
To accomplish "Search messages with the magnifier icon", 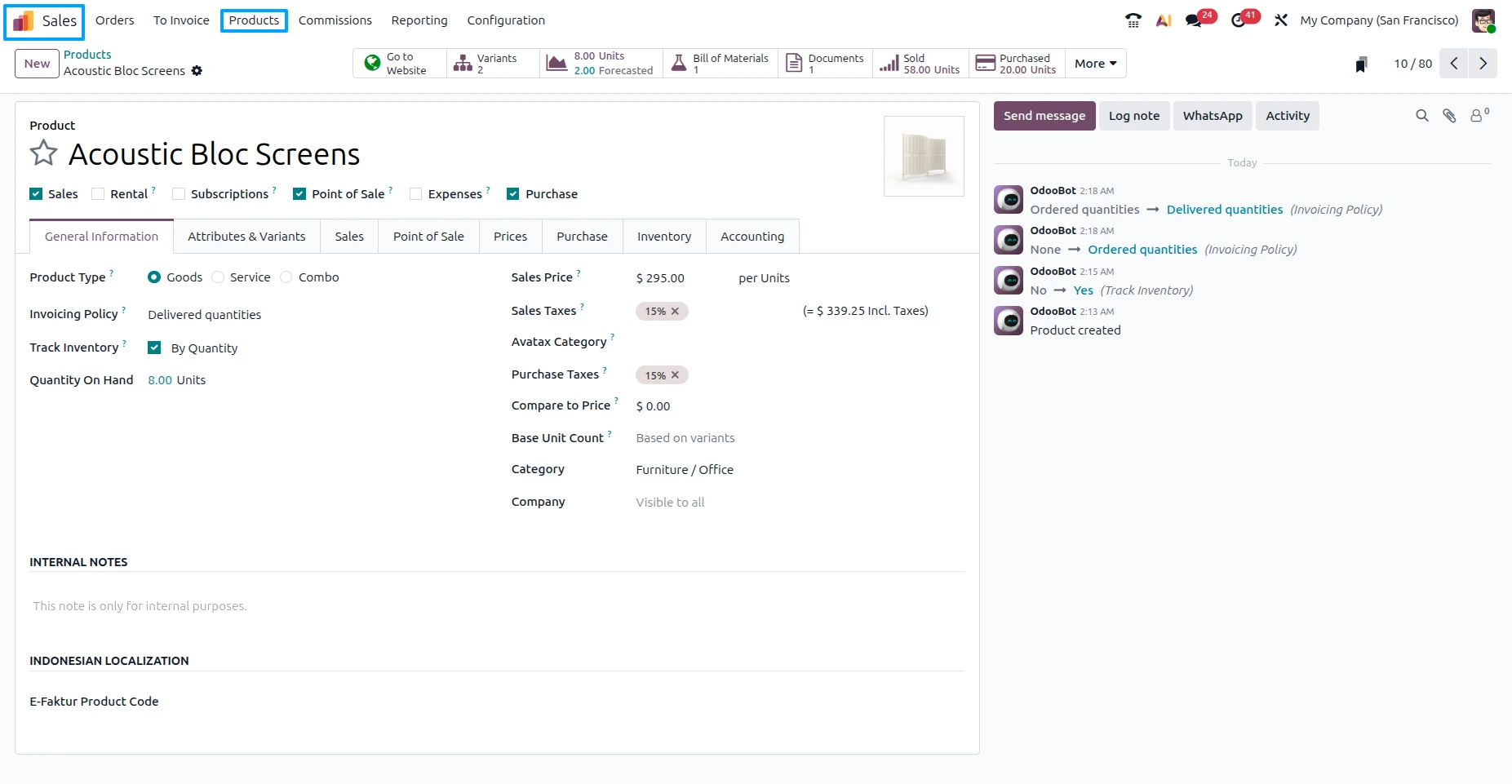I will [1422, 116].
